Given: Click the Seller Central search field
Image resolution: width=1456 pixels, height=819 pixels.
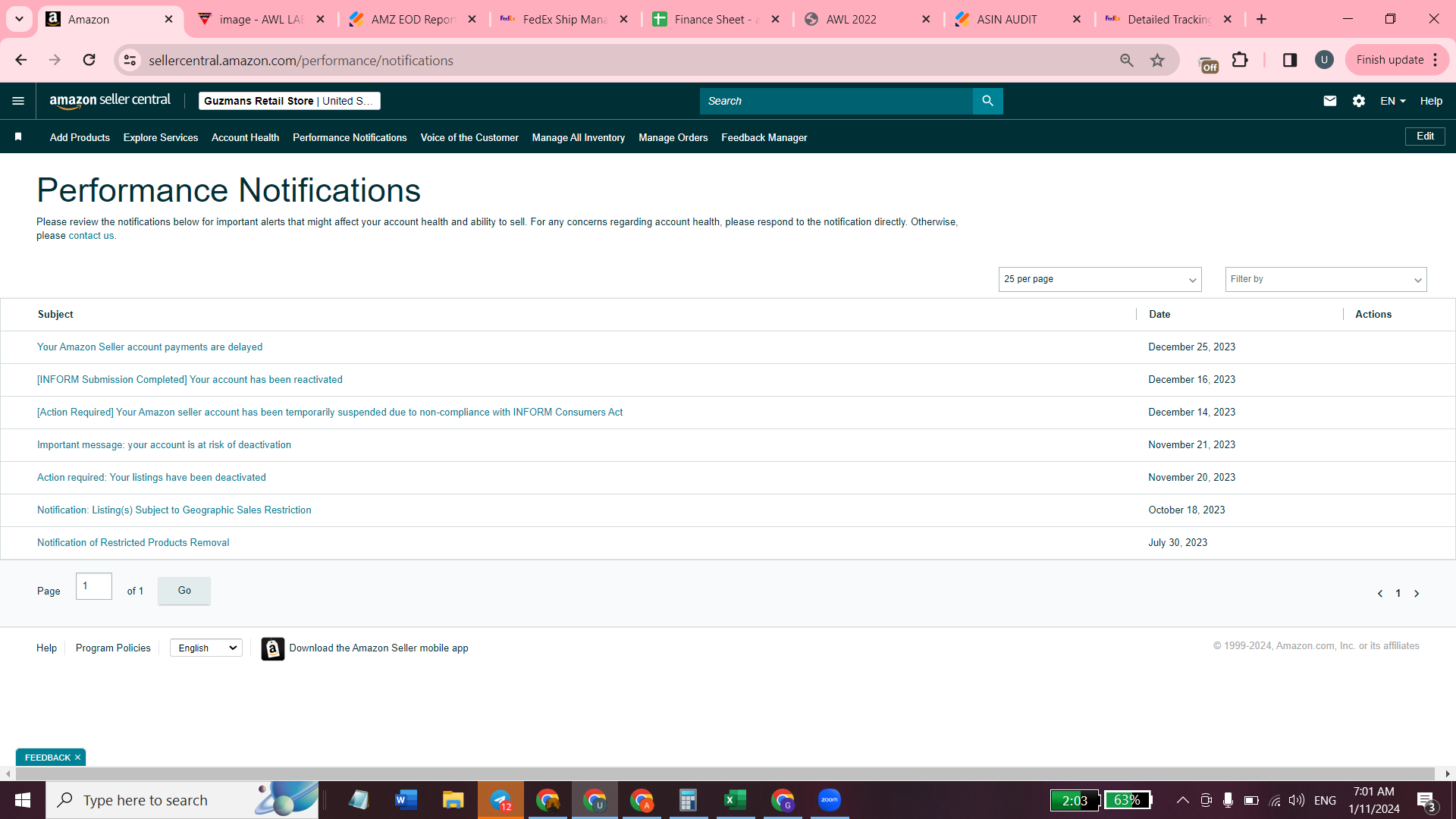Looking at the screenshot, I should (x=836, y=101).
